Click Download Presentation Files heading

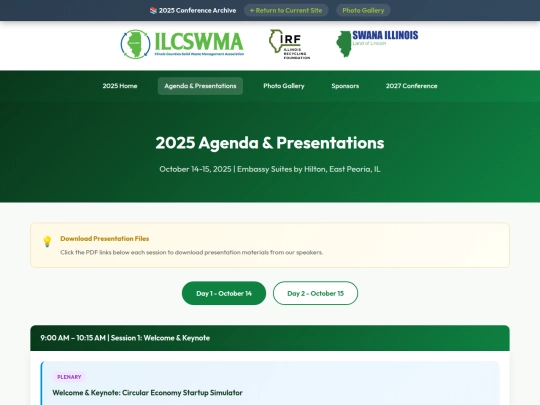[105, 239]
